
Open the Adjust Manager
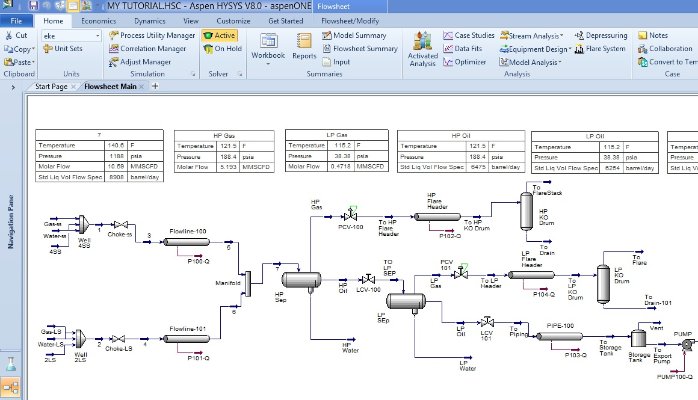coord(140,62)
